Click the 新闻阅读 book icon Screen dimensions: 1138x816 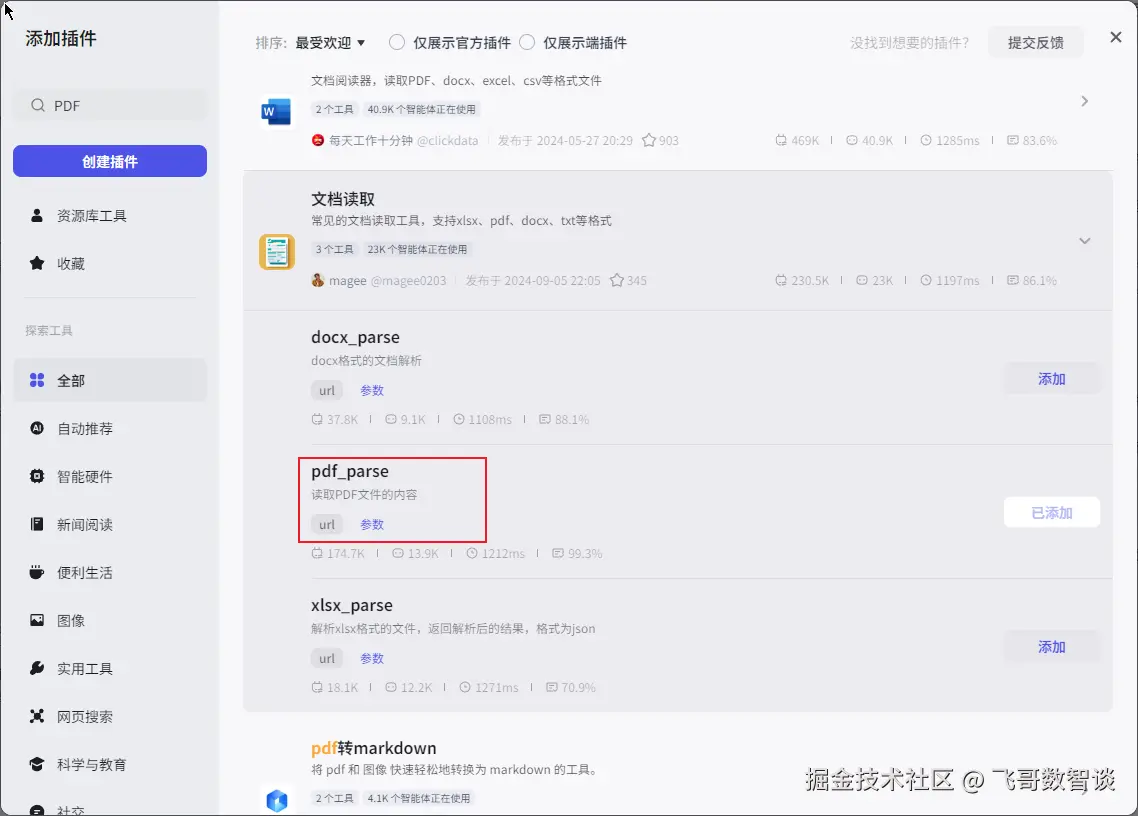(x=37, y=524)
